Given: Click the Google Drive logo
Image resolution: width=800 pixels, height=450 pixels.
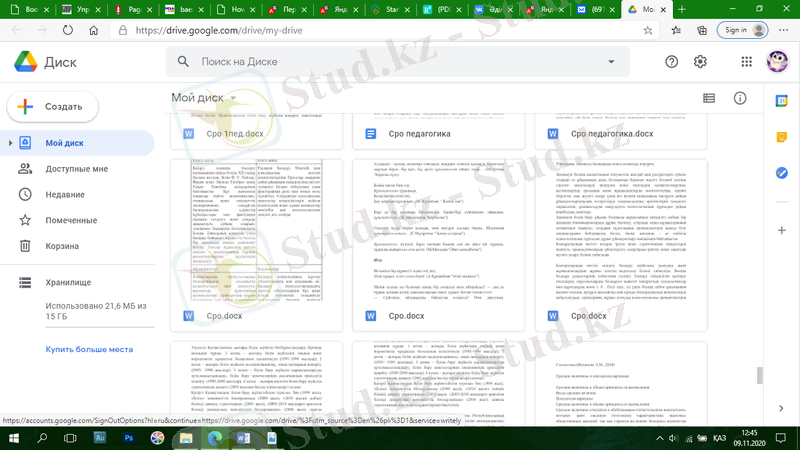Looking at the screenshot, I should click(26, 62).
